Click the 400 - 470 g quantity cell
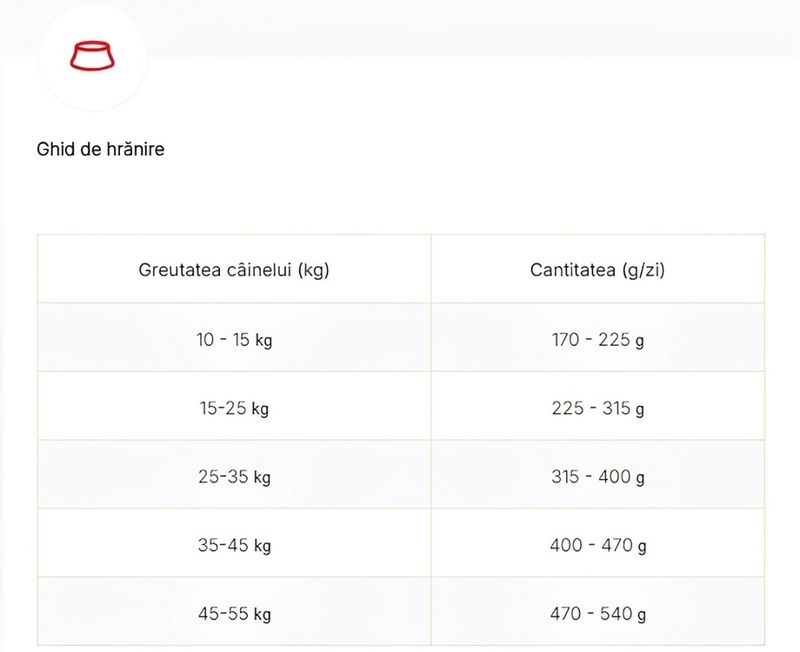This screenshot has height=652, width=800. coord(597,543)
